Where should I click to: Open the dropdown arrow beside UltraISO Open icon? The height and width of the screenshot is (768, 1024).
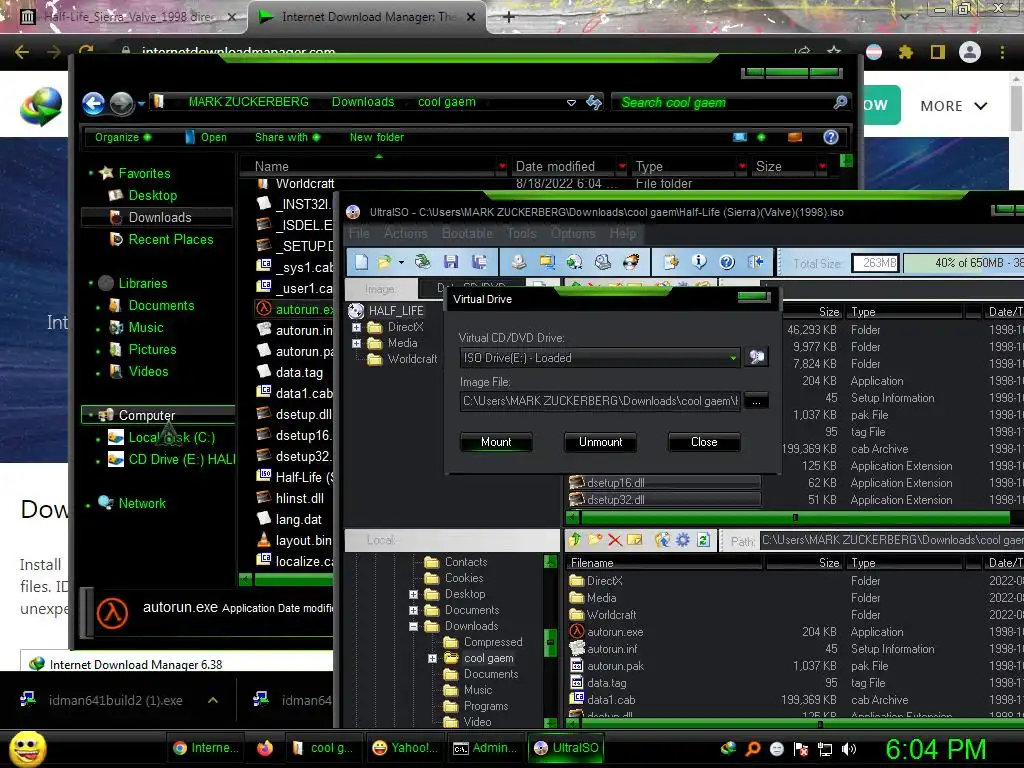[x=401, y=263]
